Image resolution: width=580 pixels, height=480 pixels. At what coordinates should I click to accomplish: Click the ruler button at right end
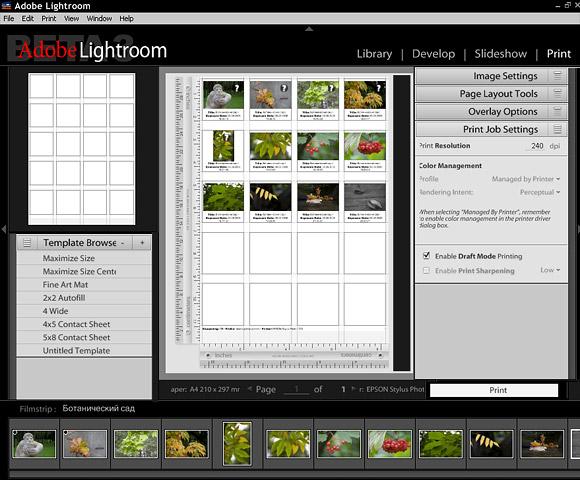pyautogui.click(x=380, y=355)
